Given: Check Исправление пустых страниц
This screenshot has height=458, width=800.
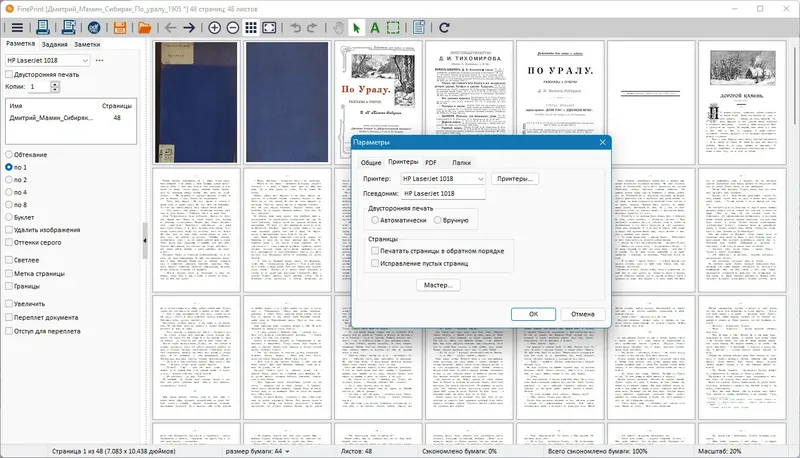Looking at the screenshot, I should click(375, 264).
